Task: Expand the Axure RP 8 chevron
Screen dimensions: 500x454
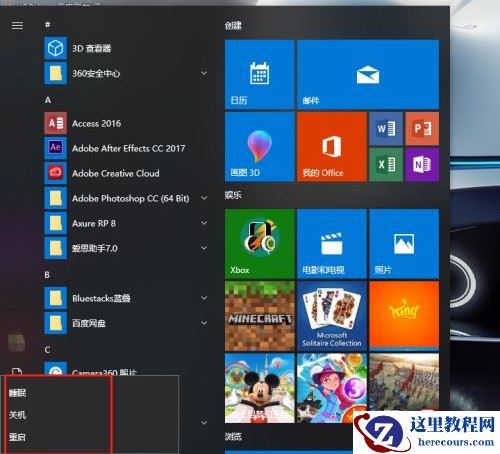Action: point(204,223)
